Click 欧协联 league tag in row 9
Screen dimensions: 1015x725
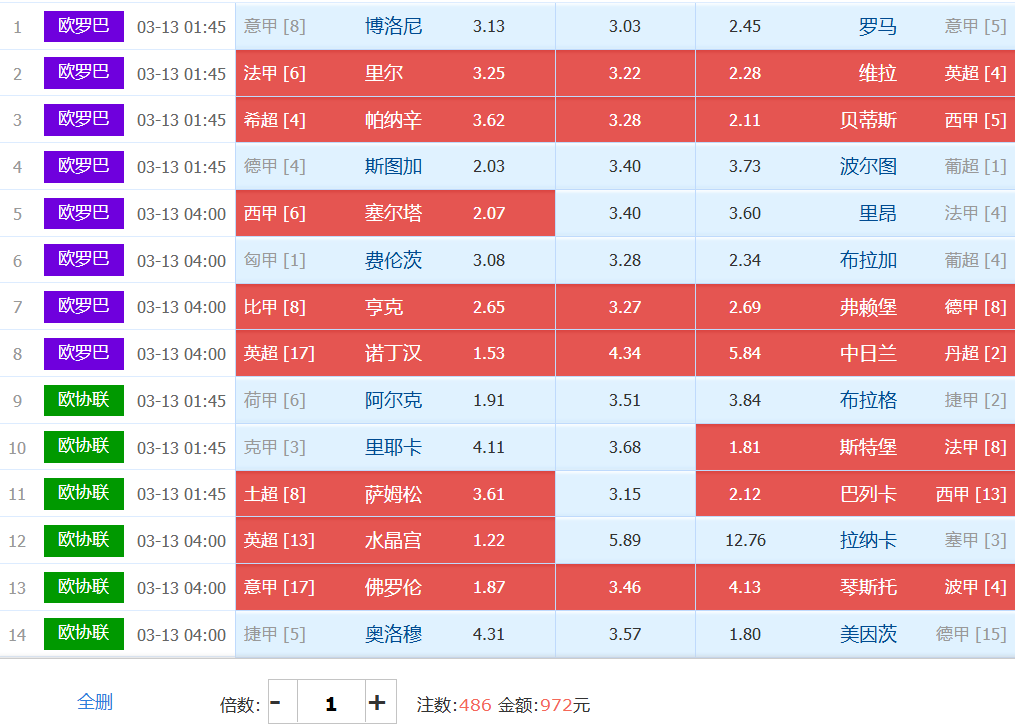click(84, 400)
